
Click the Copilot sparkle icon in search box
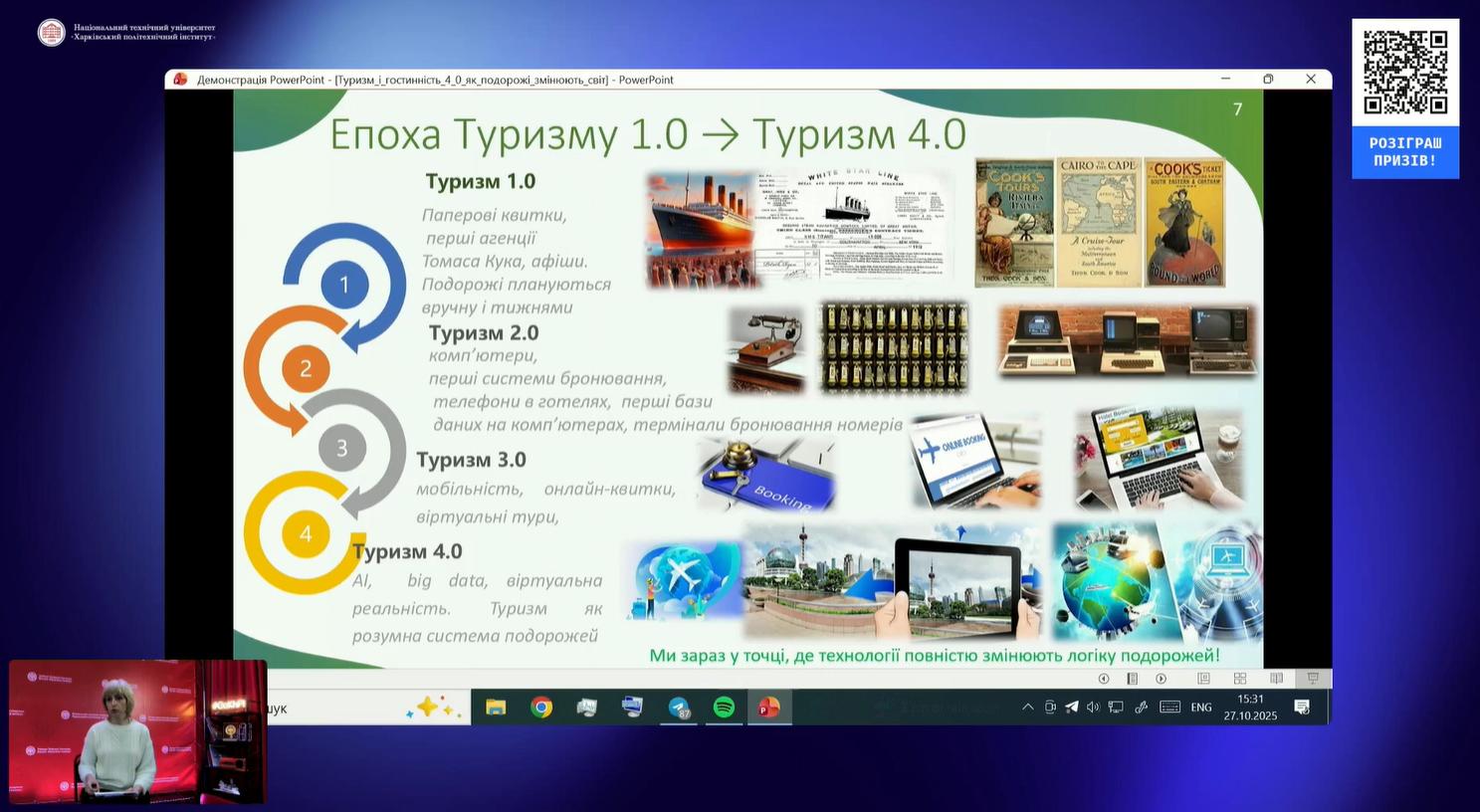434,708
